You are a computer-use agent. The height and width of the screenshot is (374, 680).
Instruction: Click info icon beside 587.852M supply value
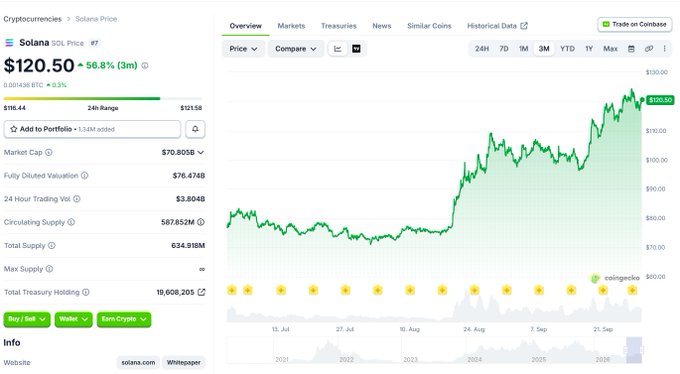click(x=201, y=222)
